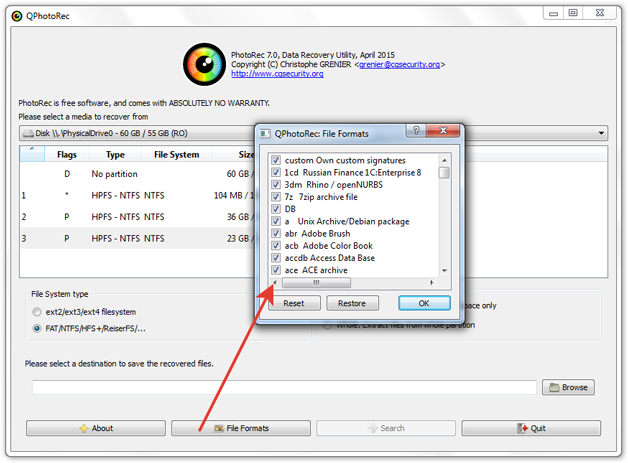Click the destination path input field
Viewport: 628px width, 463px height.
click(x=284, y=387)
